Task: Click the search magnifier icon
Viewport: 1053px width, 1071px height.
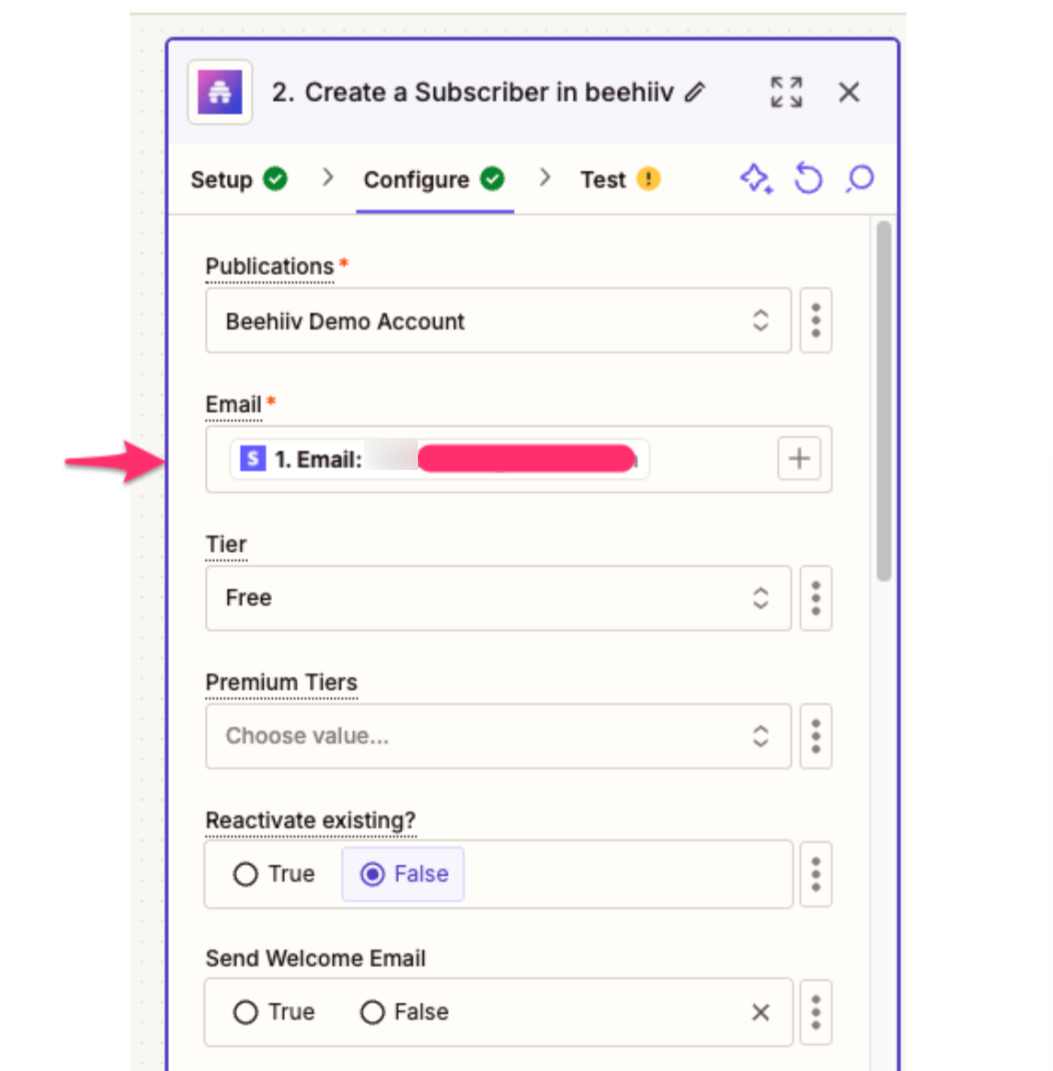Action: coord(860,180)
